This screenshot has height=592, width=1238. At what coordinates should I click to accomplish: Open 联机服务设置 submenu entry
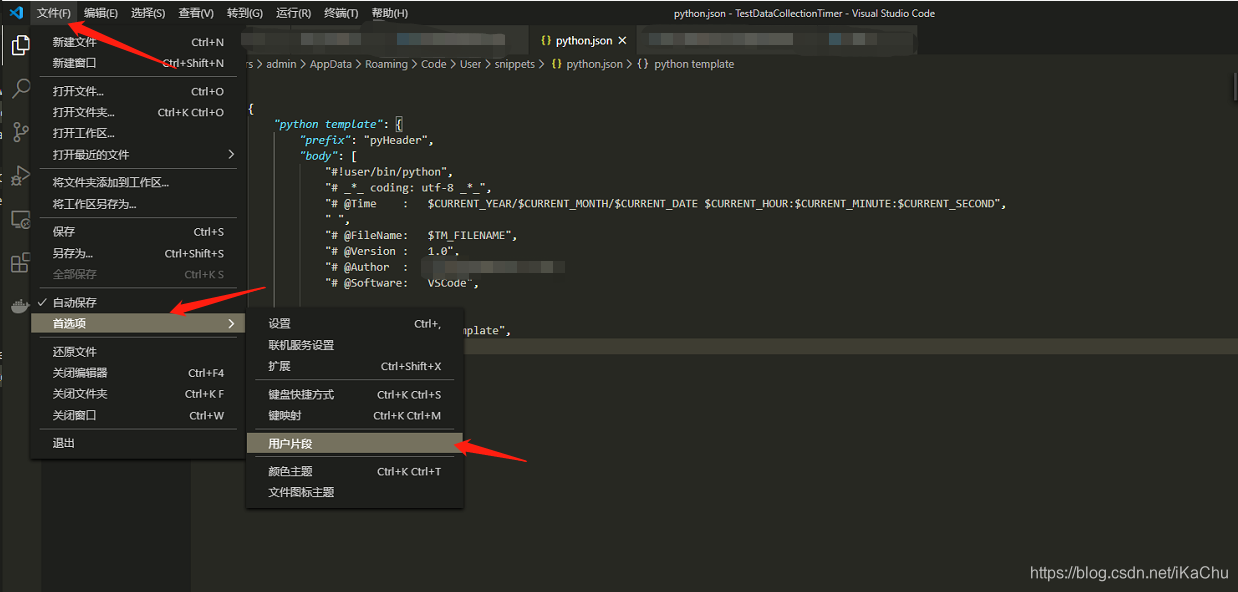pos(355,345)
